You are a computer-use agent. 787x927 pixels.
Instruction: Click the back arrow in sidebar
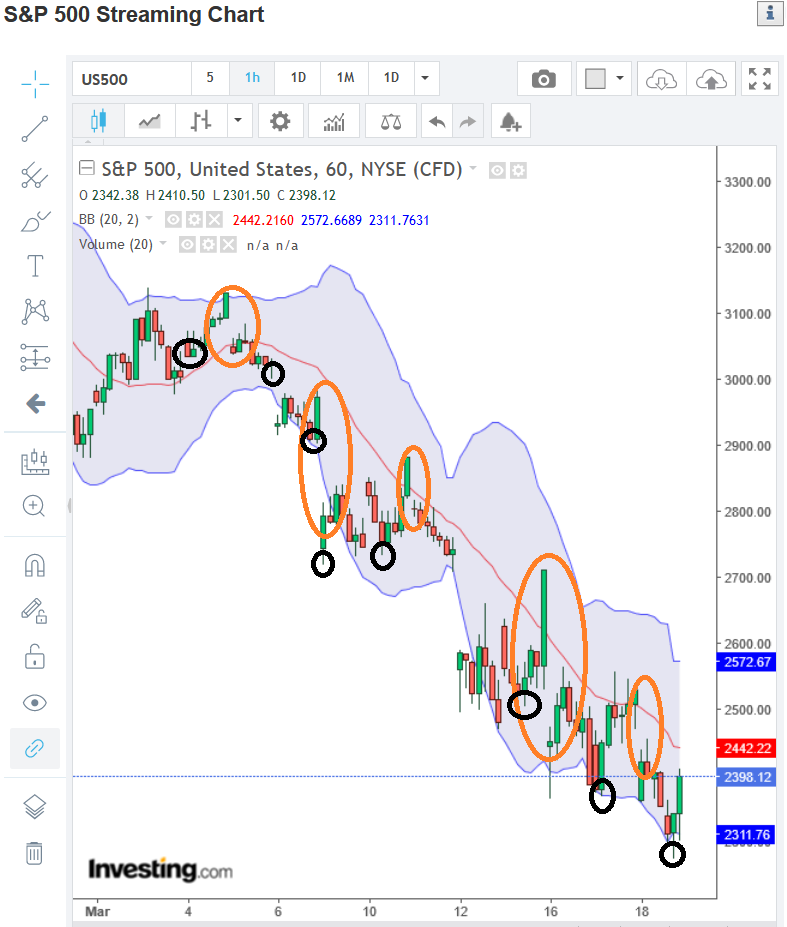(x=35, y=404)
